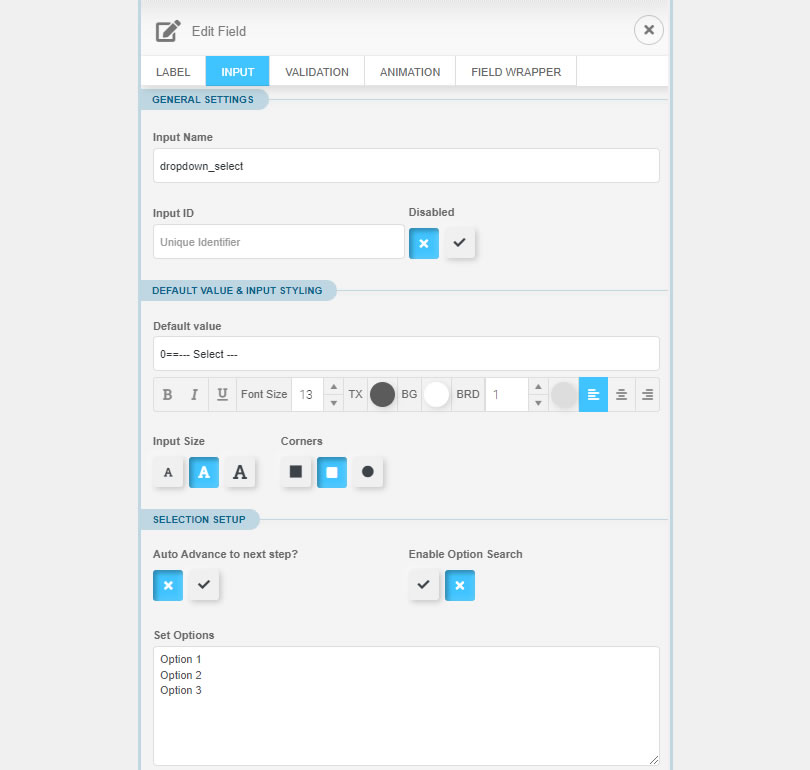Click the 'Option 2' line
810x770 pixels.
(180, 675)
